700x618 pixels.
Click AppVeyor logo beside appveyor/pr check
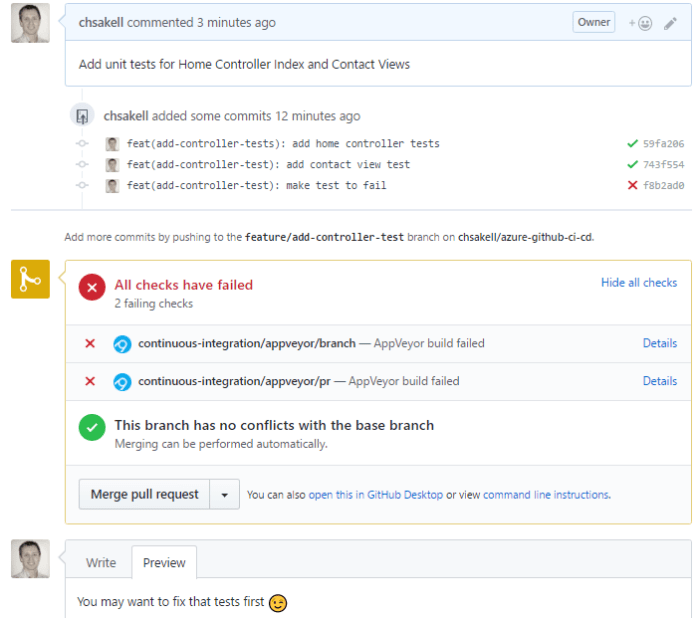[123, 382]
